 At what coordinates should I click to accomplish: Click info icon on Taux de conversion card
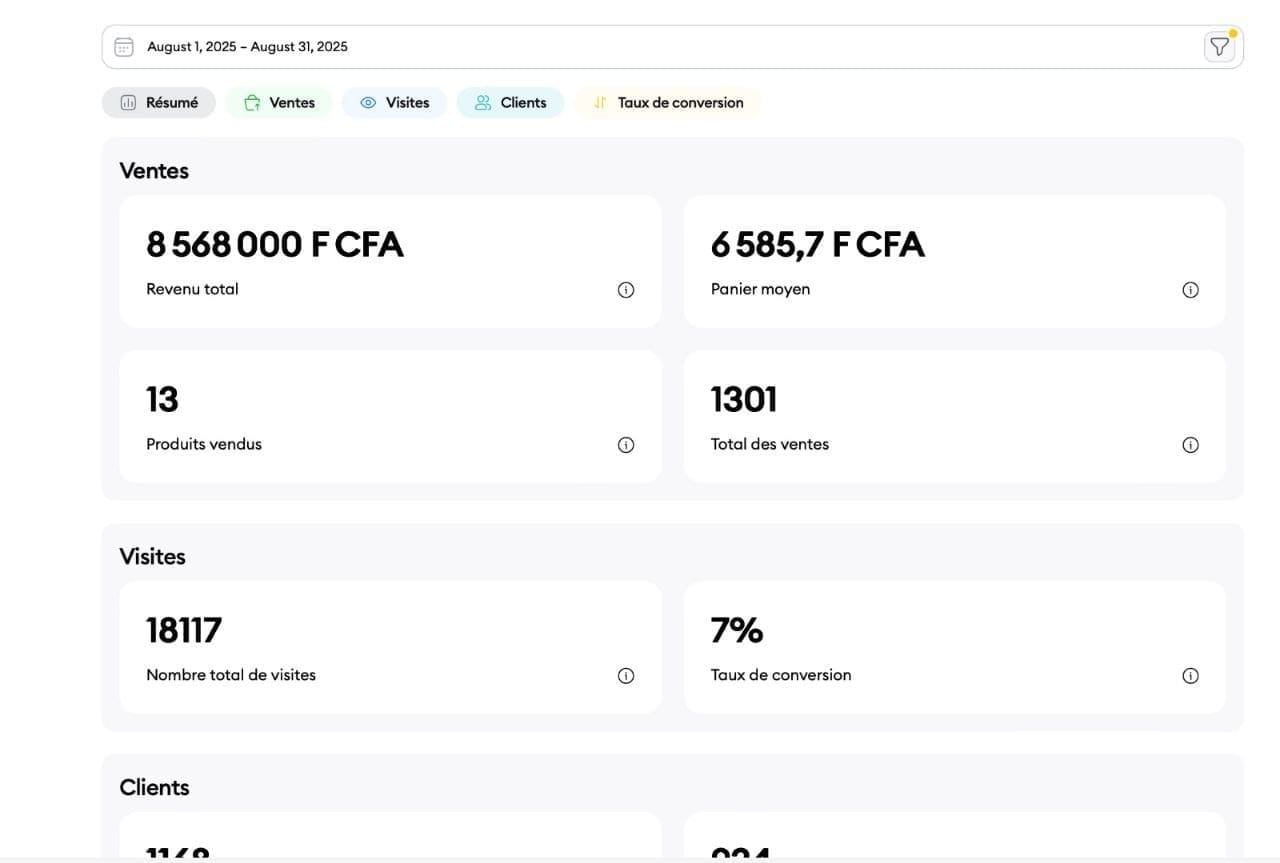1190,676
